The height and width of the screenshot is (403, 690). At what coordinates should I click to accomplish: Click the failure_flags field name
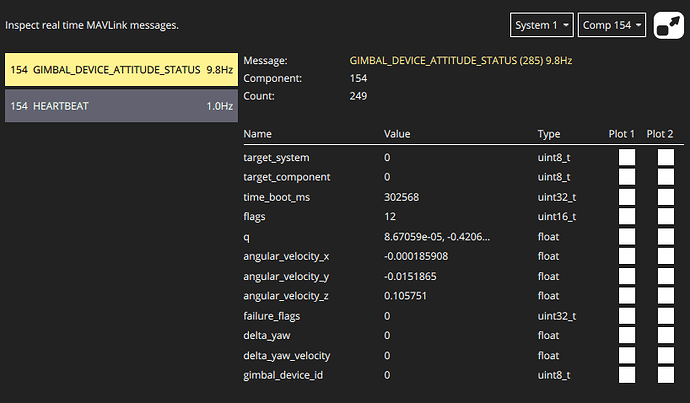(272, 316)
